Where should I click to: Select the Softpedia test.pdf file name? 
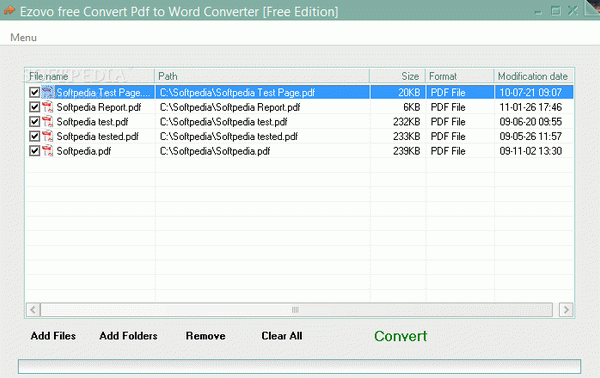[x=92, y=122]
